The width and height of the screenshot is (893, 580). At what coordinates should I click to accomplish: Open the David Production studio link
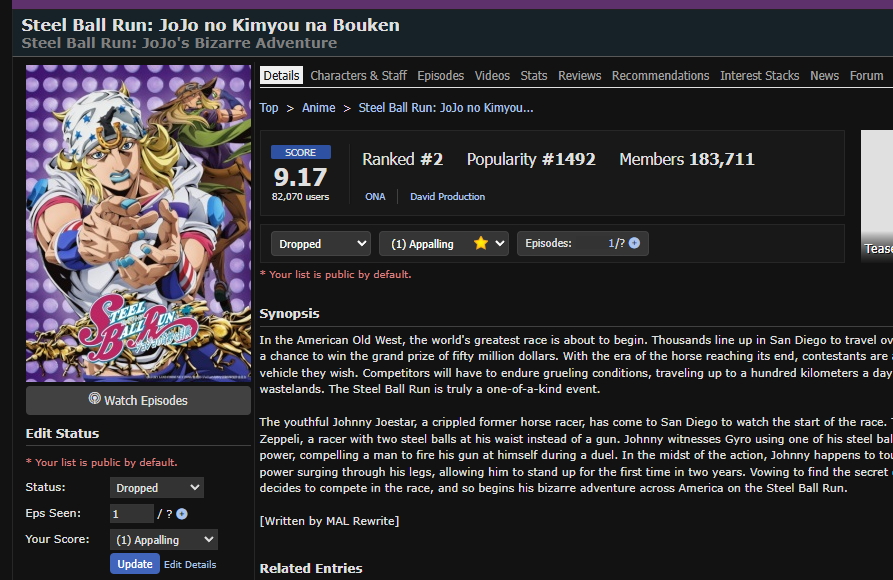(x=448, y=197)
